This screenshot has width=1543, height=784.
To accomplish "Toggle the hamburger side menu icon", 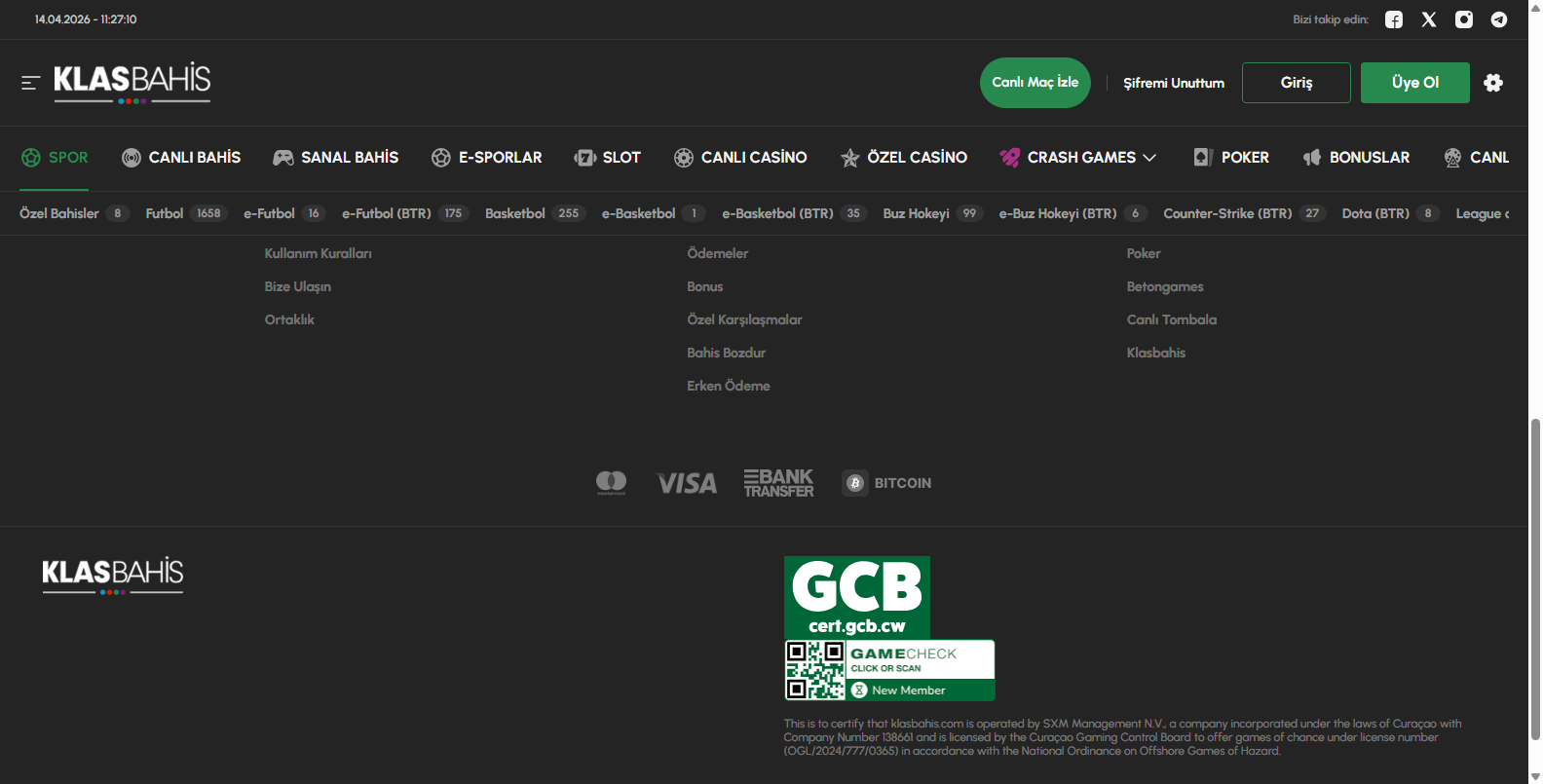I will pyautogui.click(x=30, y=83).
